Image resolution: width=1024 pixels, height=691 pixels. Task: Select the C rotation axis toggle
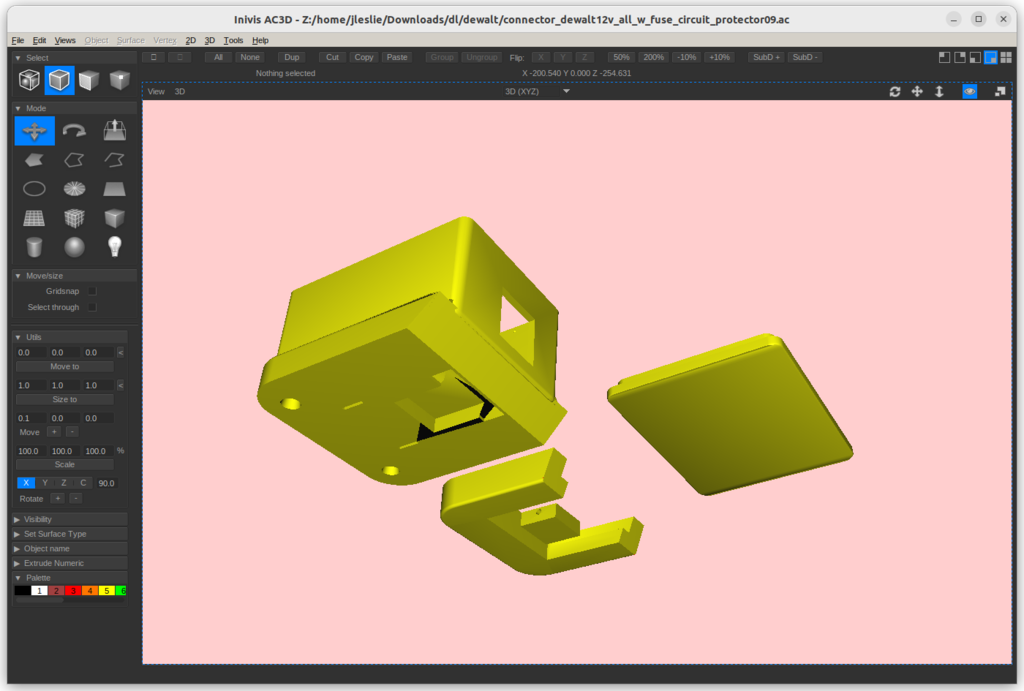[83, 483]
